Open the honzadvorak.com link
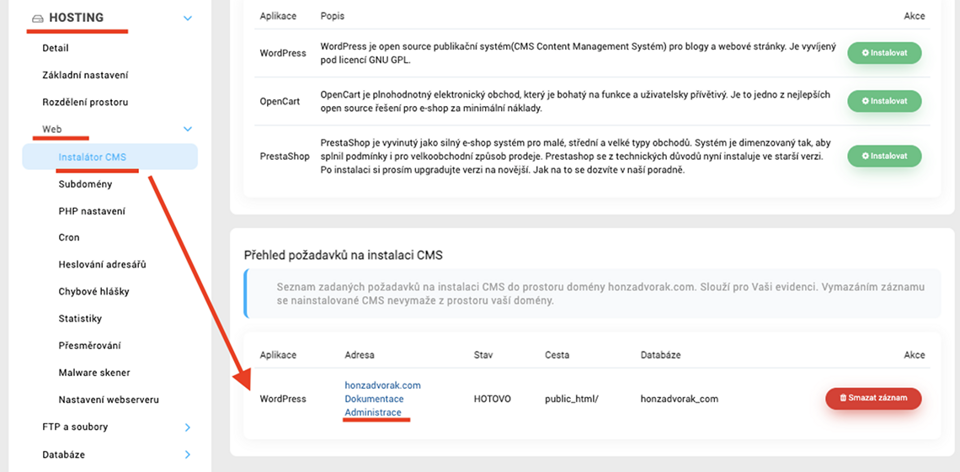 [x=383, y=385]
